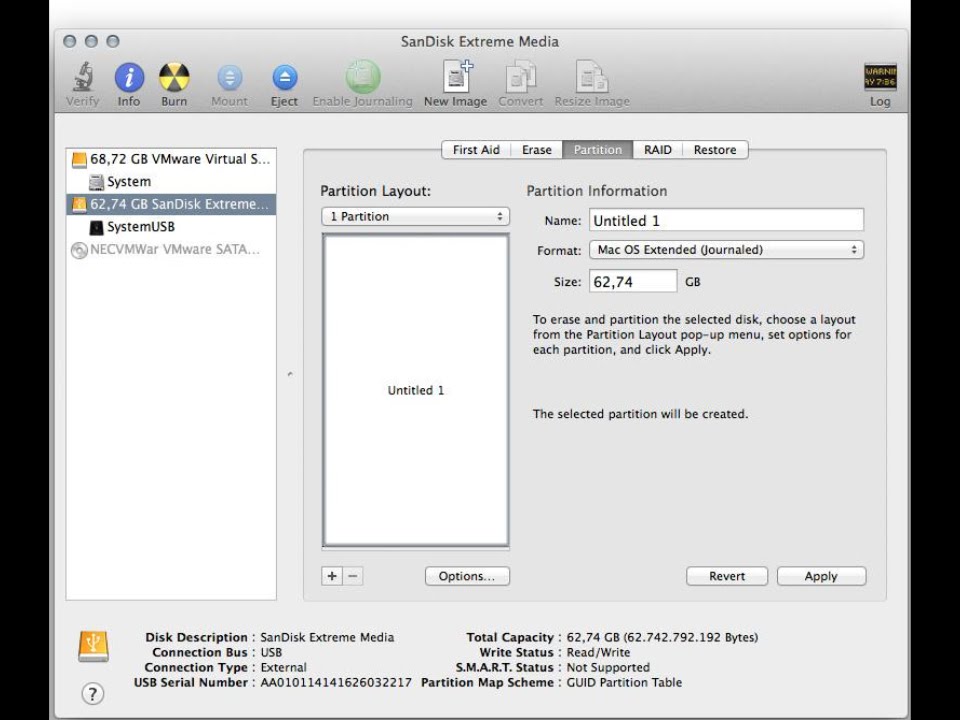Click the Burn toolbar icon

[174, 77]
